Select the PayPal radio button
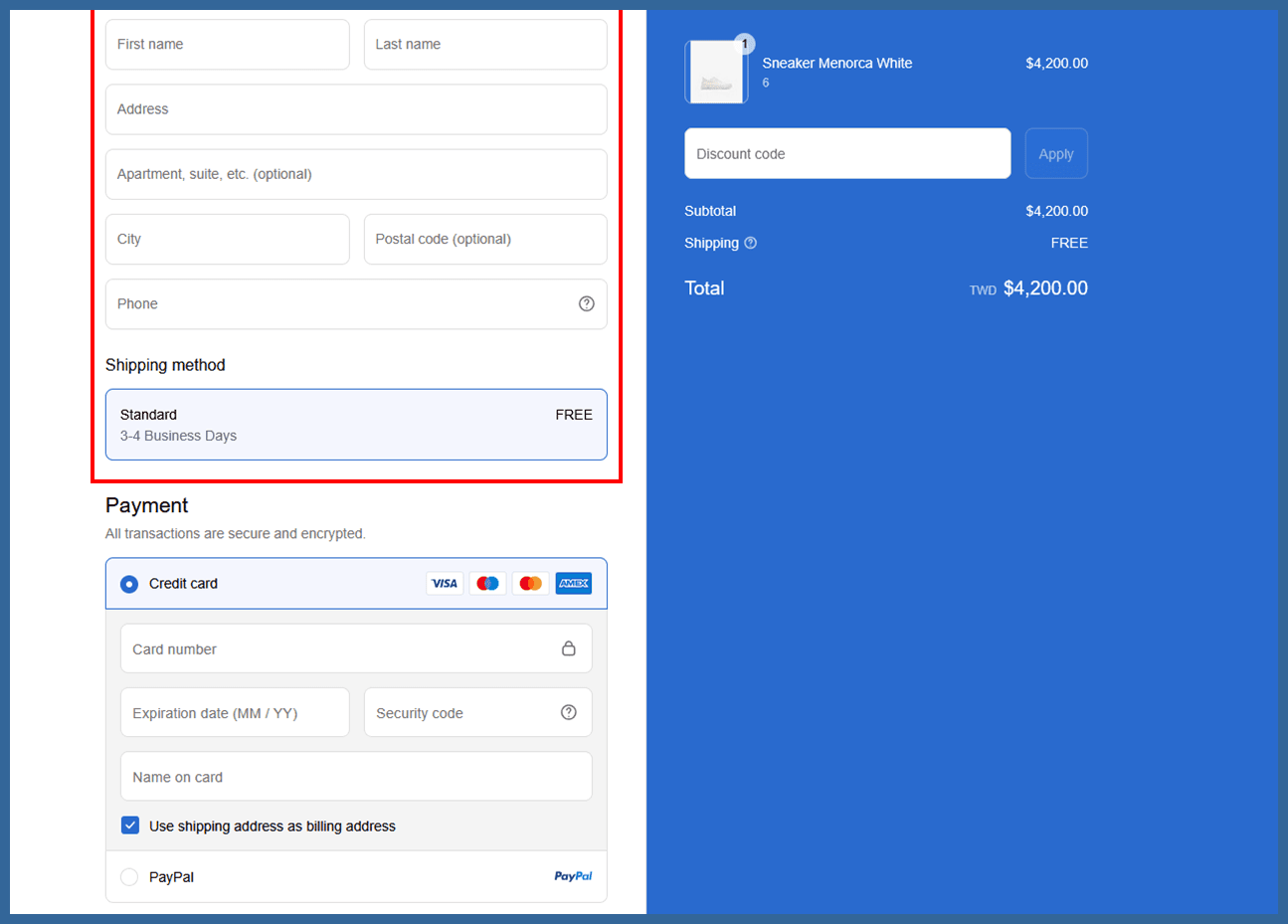 (129, 877)
